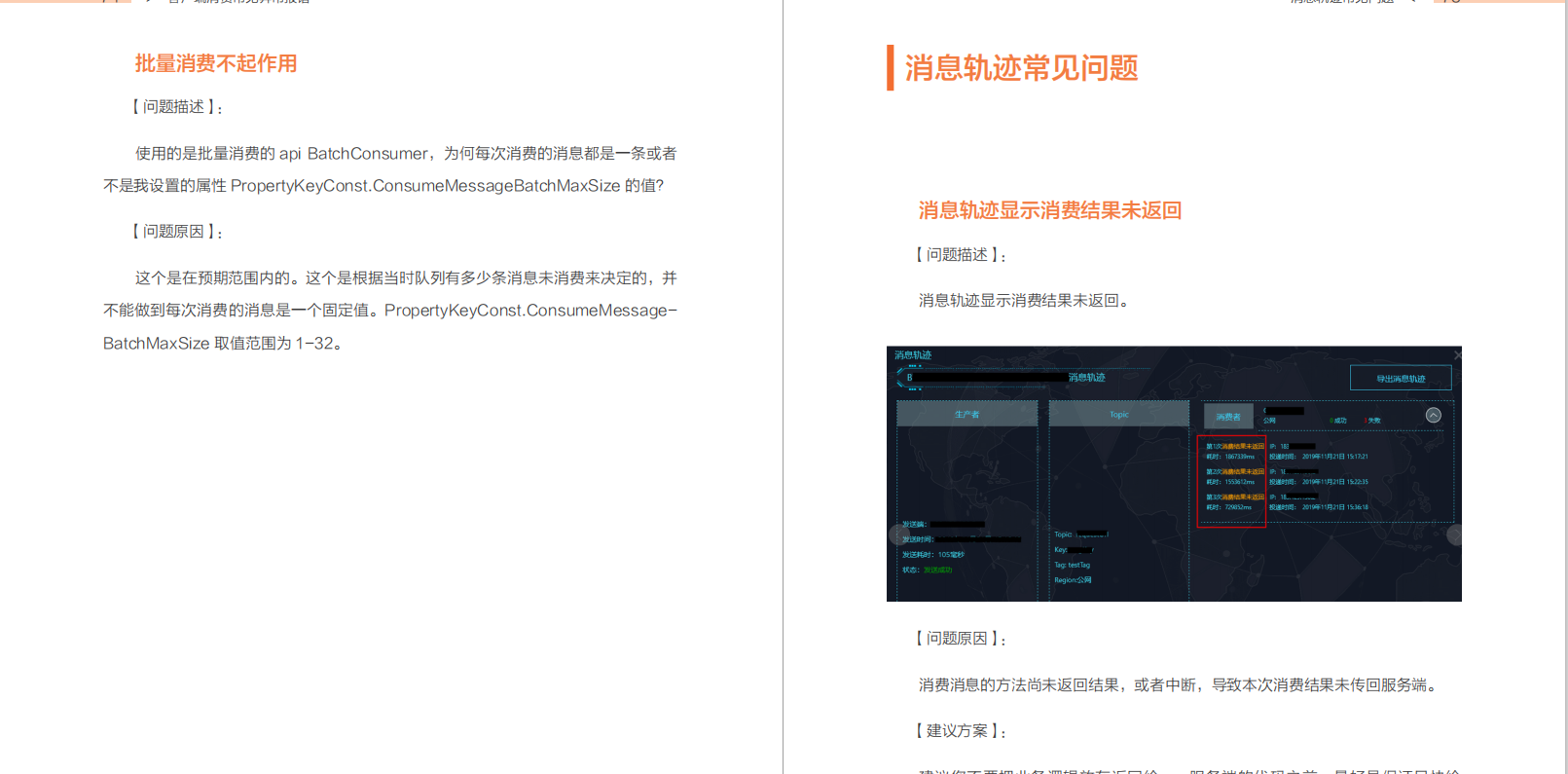The width and height of the screenshot is (1568, 774).
Task: Click the 【建议方案】 label
Action: pos(962,731)
